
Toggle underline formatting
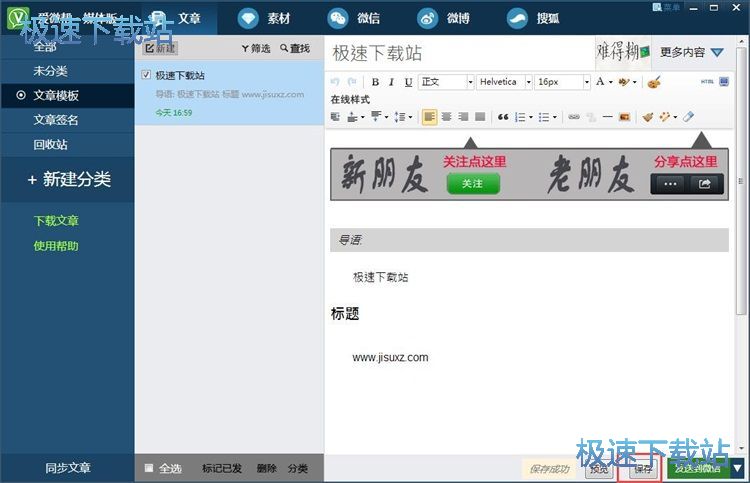408,82
